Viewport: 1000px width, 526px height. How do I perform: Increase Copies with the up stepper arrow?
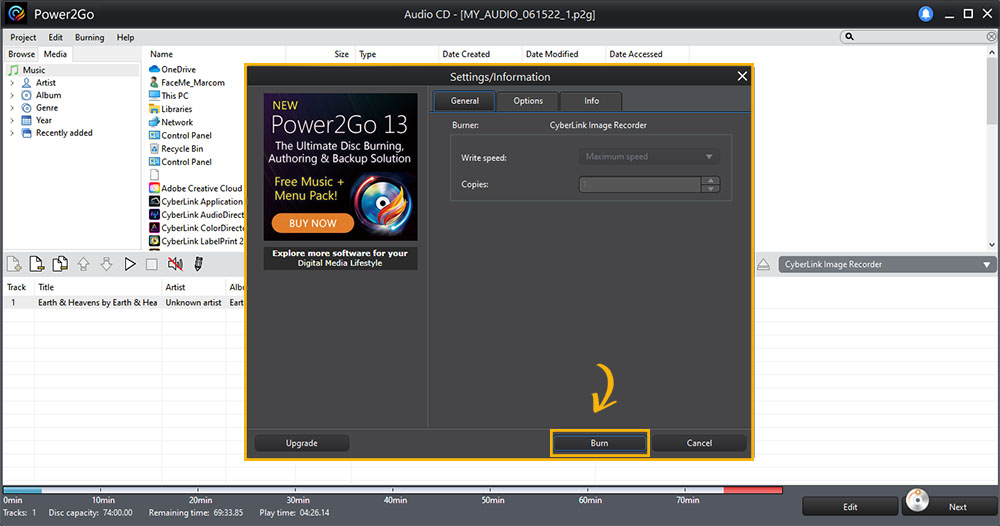click(710, 180)
